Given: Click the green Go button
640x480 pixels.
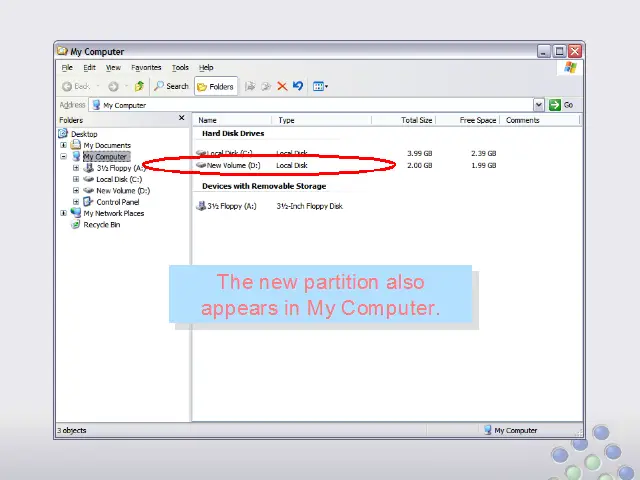Looking at the screenshot, I should (561, 105).
